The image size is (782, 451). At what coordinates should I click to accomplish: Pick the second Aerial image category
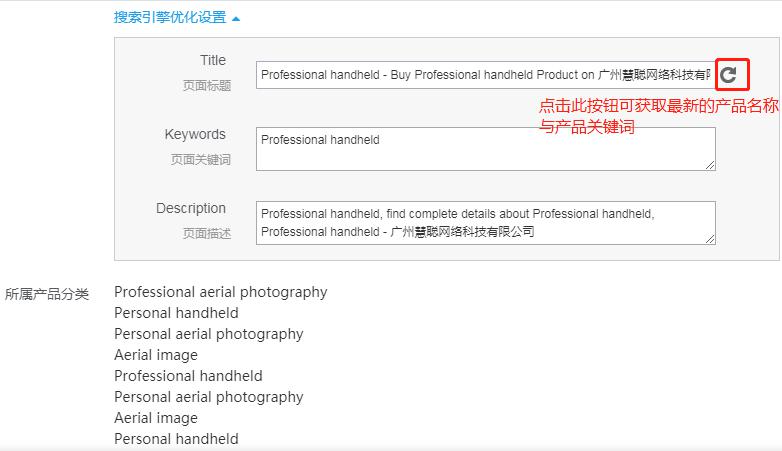[156, 418]
